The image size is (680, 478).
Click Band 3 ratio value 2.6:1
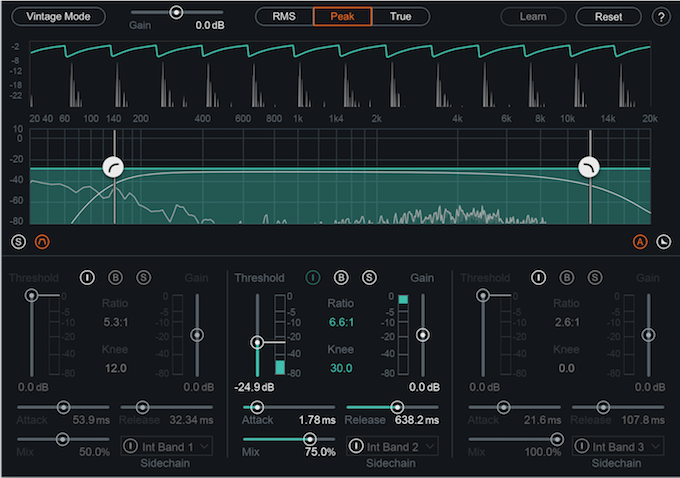click(567, 322)
